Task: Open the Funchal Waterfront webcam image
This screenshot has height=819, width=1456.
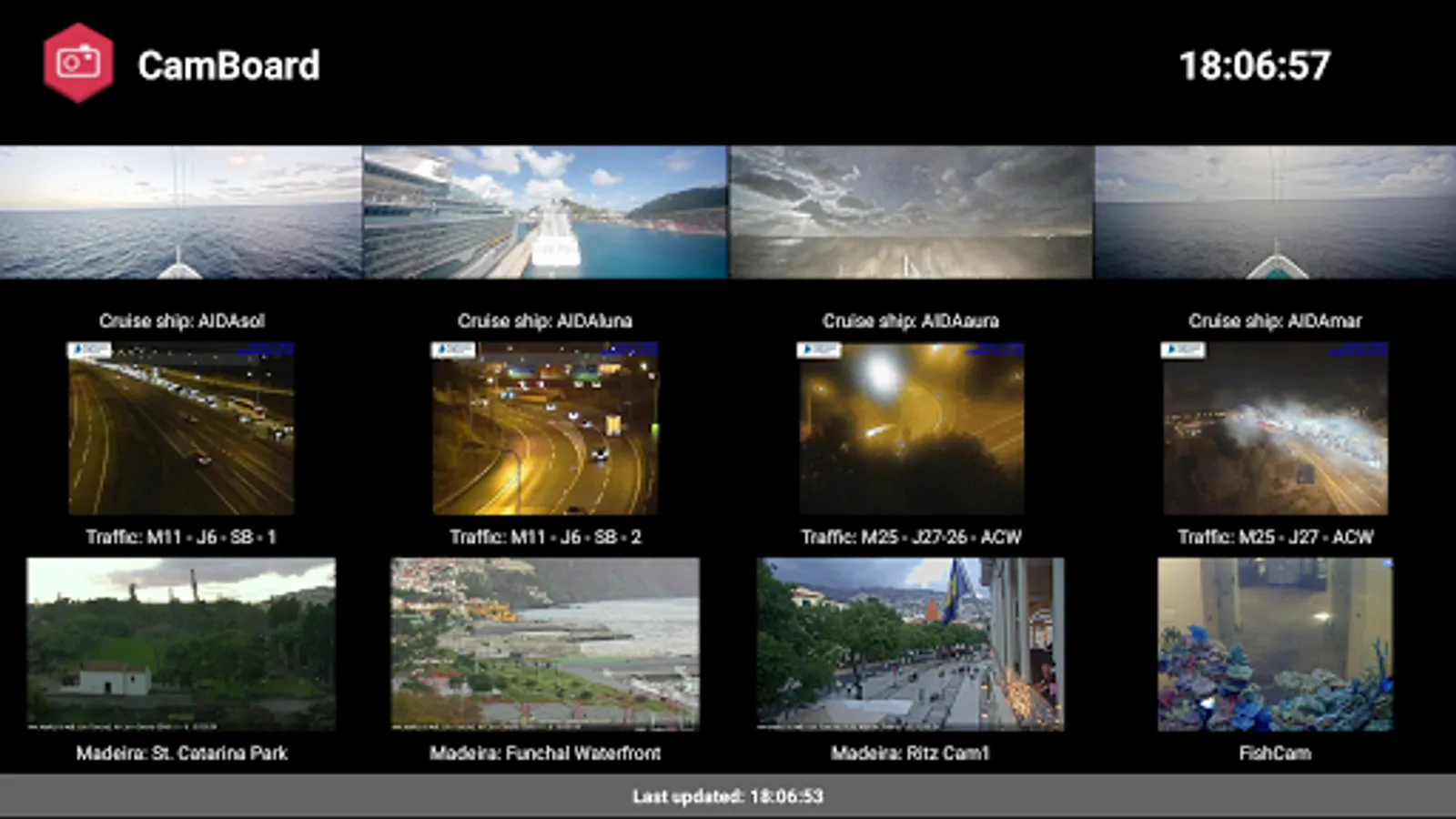Action: tap(545, 644)
